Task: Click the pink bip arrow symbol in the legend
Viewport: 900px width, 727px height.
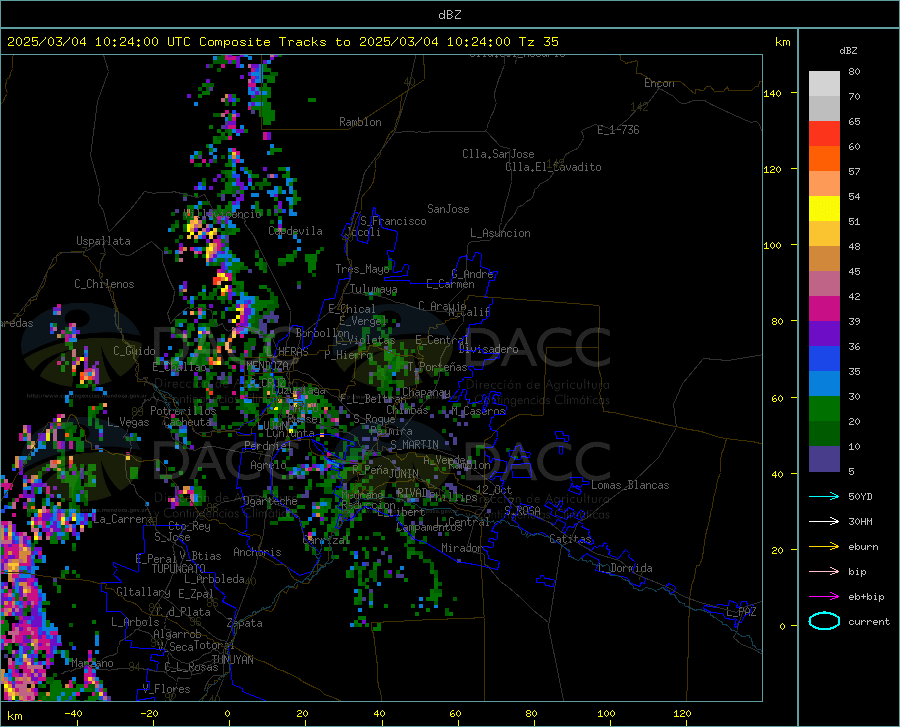Action: (824, 572)
